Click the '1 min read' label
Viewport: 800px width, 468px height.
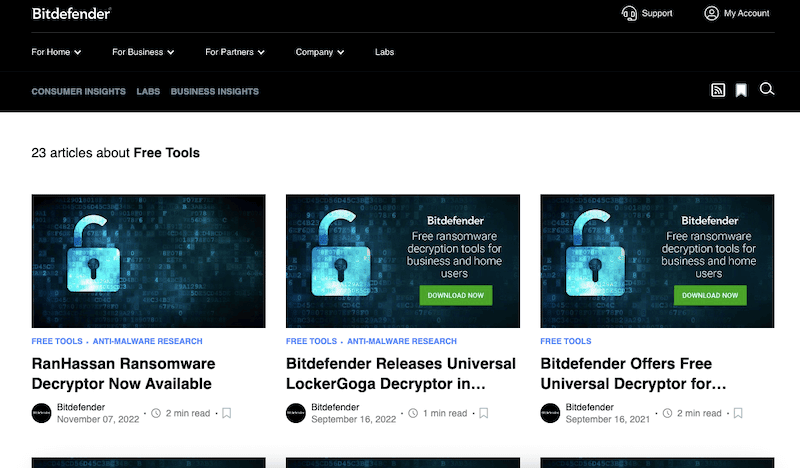(445, 413)
